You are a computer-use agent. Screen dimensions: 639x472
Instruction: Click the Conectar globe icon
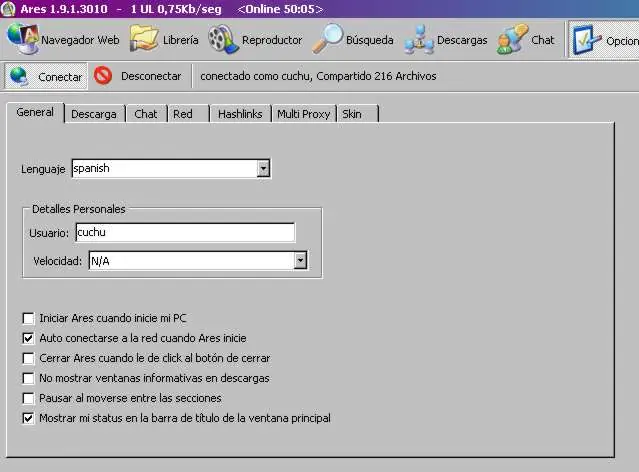(x=19, y=76)
